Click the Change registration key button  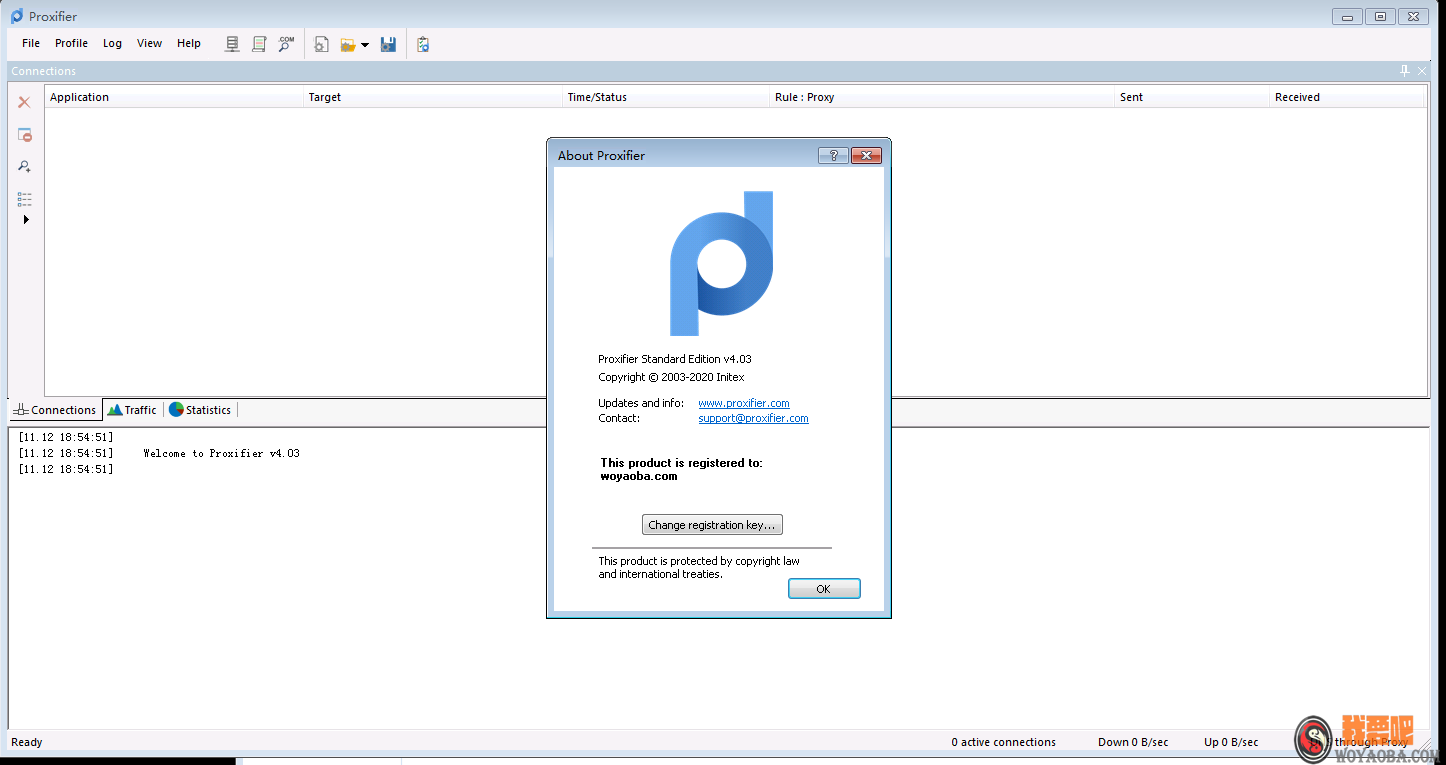(712, 525)
